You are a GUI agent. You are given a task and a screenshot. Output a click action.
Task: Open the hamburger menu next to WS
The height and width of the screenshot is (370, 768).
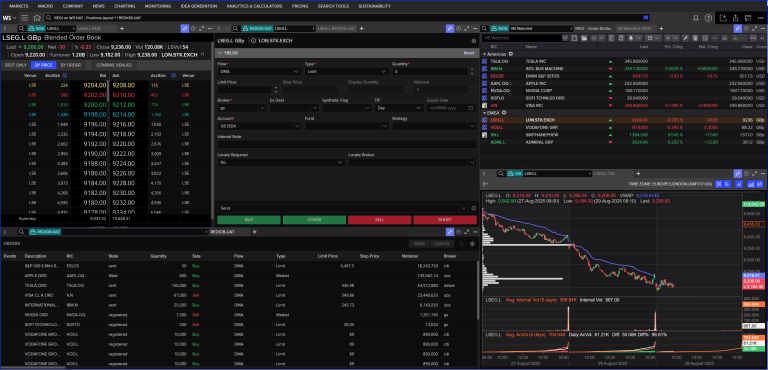(x=24, y=18)
